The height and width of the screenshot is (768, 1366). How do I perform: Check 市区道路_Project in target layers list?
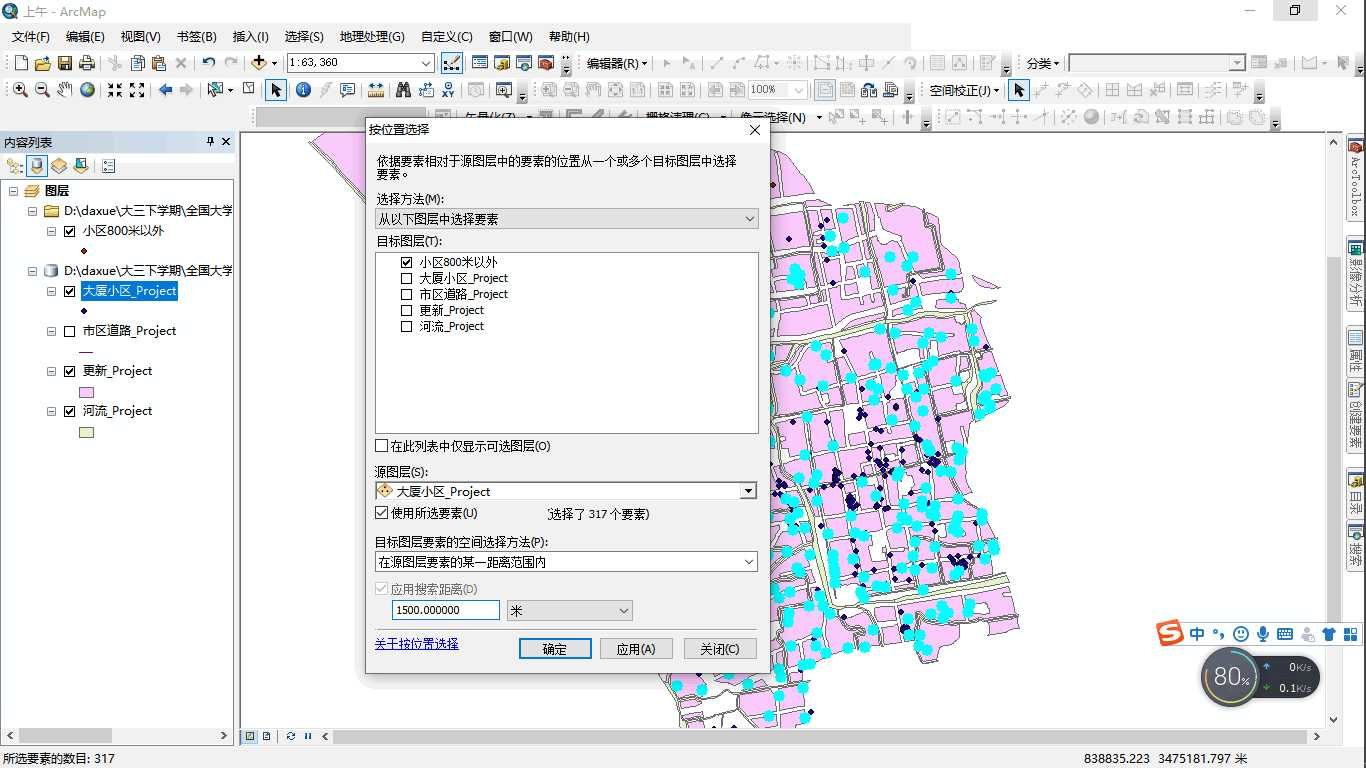pyautogui.click(x=406, y=294)
